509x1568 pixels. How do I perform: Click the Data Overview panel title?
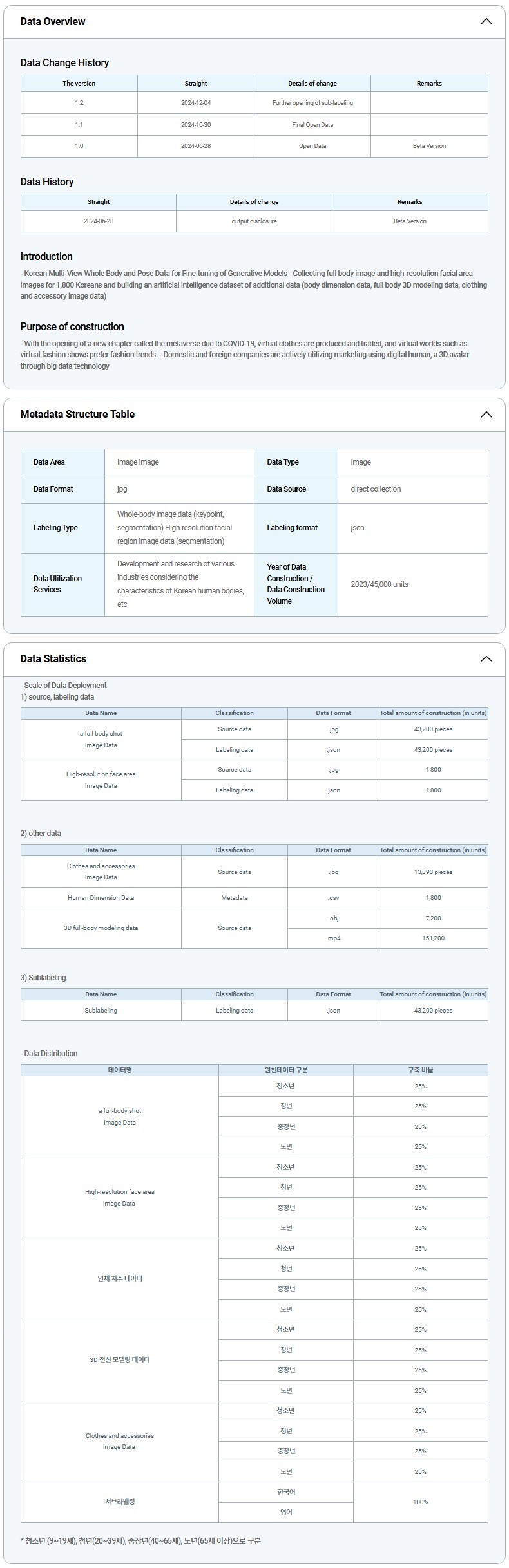pos(53,22)
